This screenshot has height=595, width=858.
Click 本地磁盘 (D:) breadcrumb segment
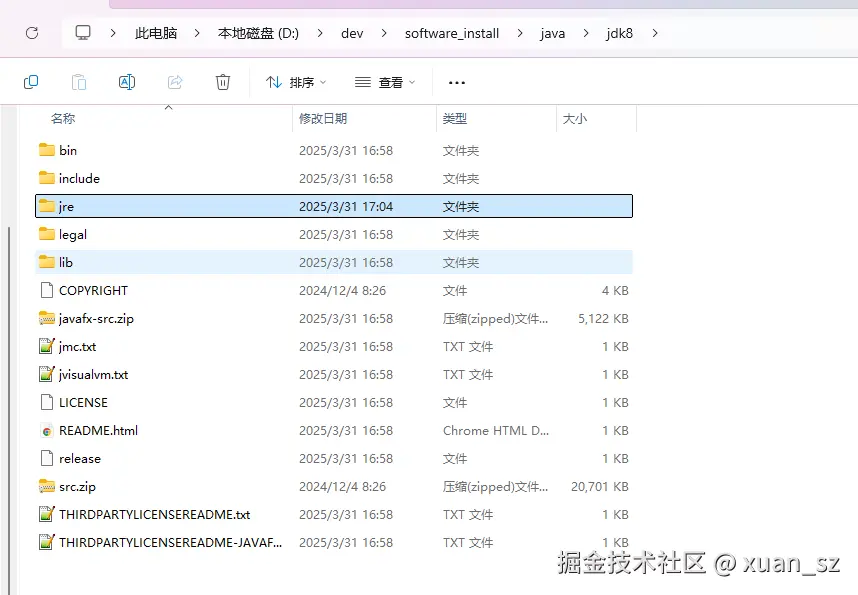click(258, 33)
